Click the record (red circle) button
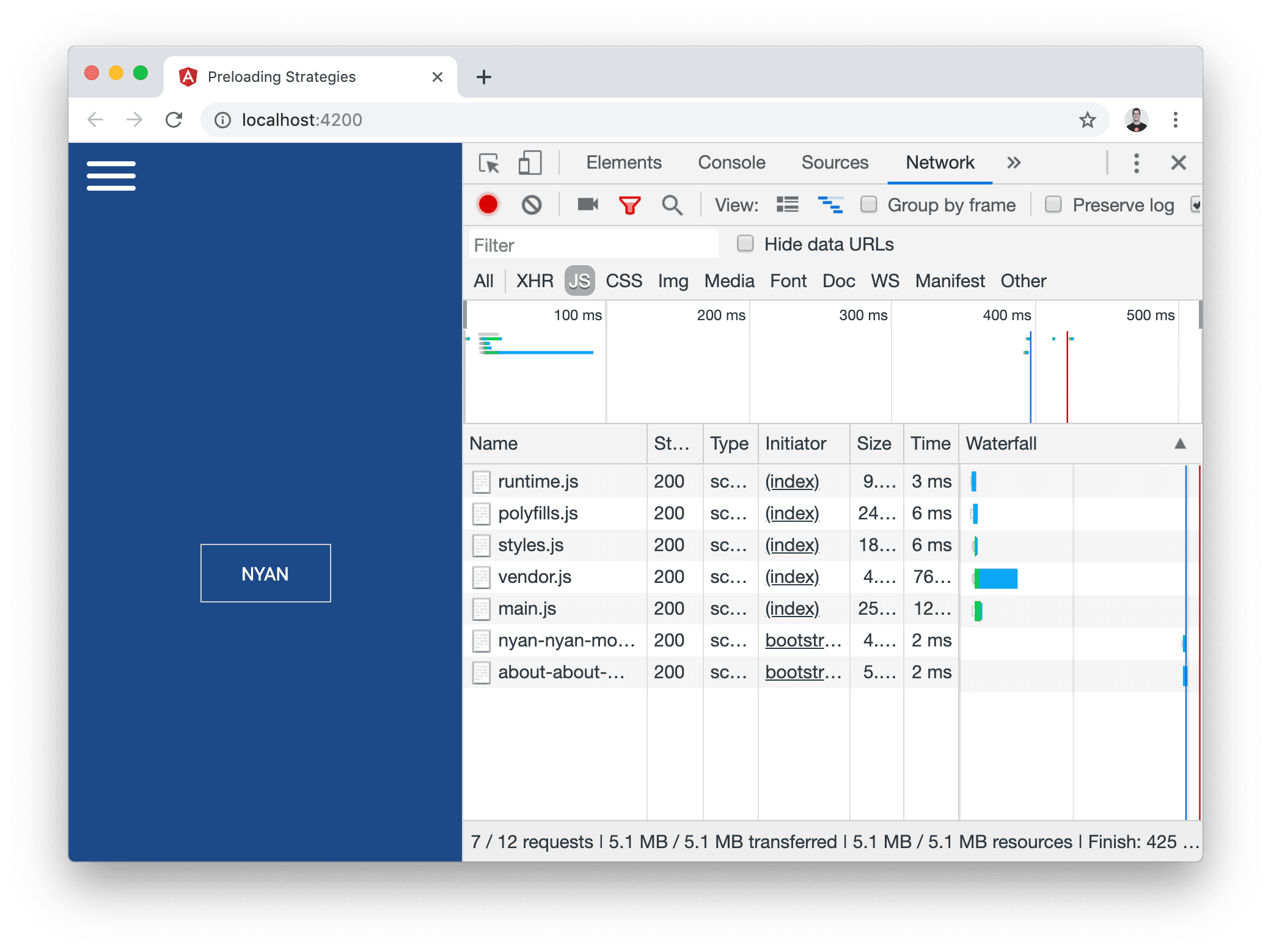The image size is (1271, 952). 489,206
